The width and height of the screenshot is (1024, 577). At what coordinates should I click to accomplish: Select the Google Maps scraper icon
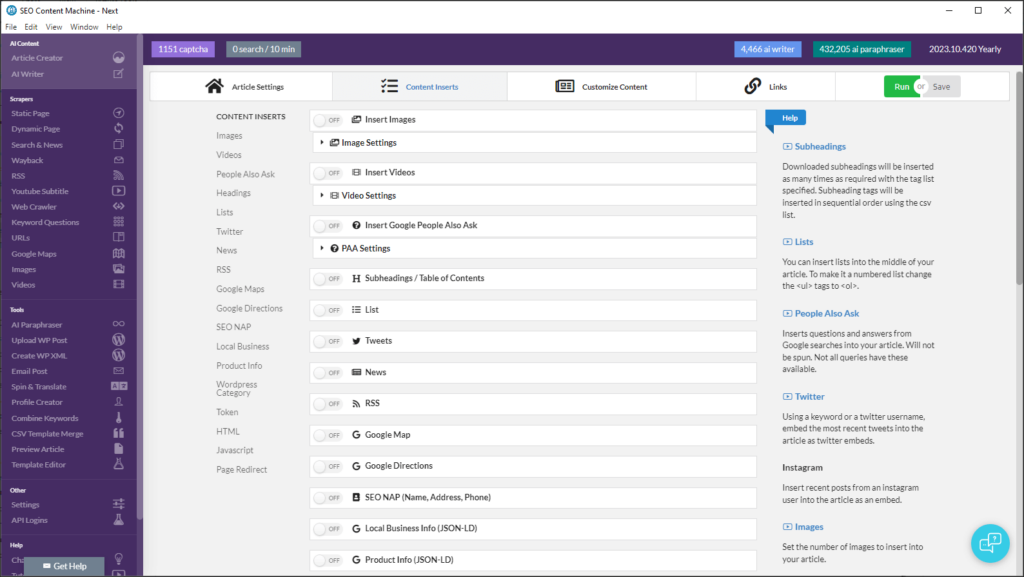click(x=118, y=253)
